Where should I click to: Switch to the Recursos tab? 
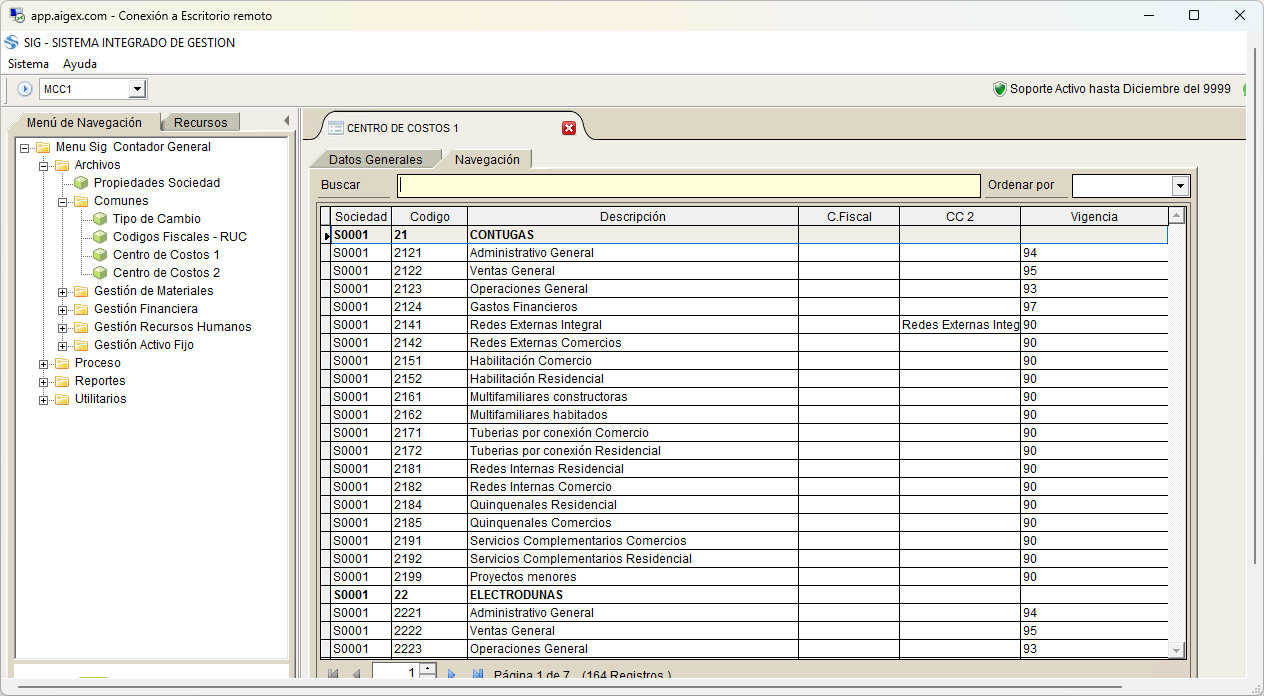(200, 123)
